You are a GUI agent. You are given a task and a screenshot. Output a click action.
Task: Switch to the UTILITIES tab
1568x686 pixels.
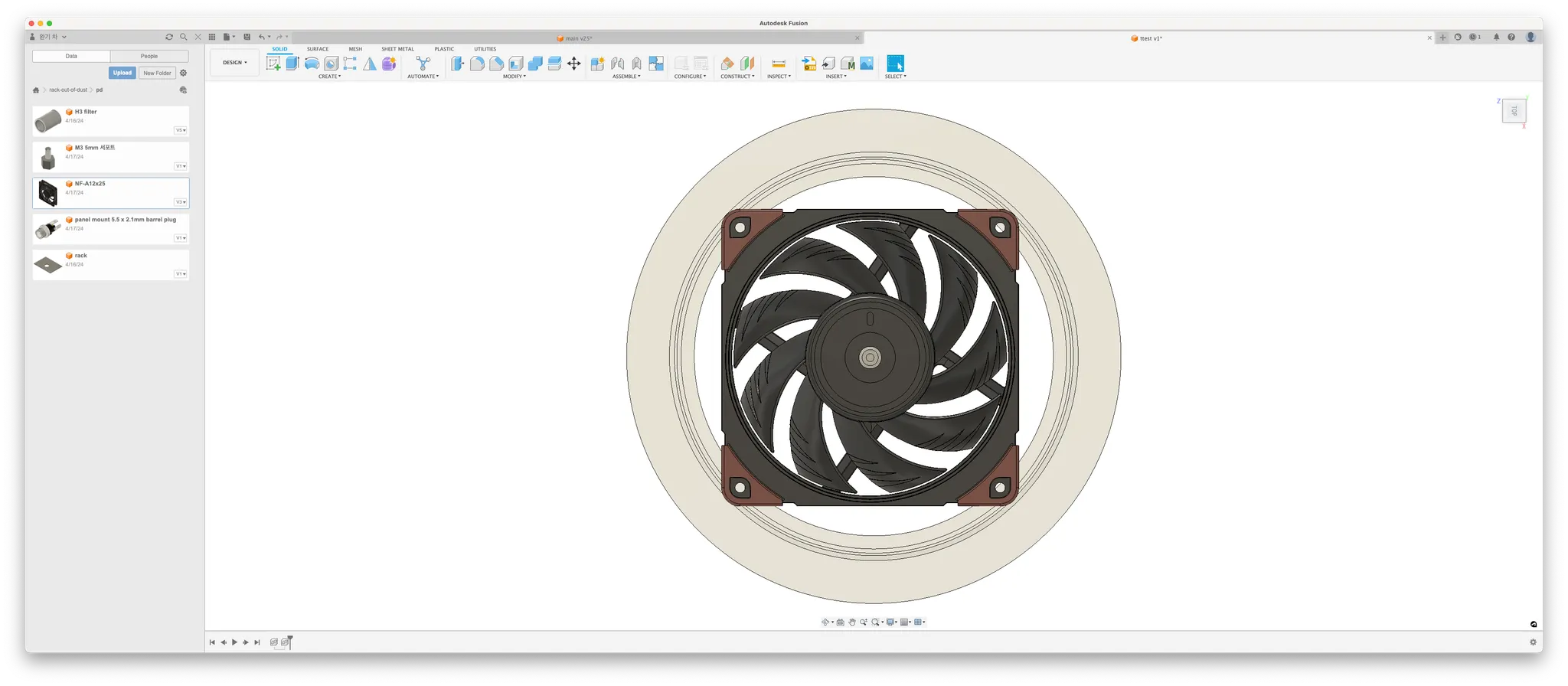click(485, 49)
